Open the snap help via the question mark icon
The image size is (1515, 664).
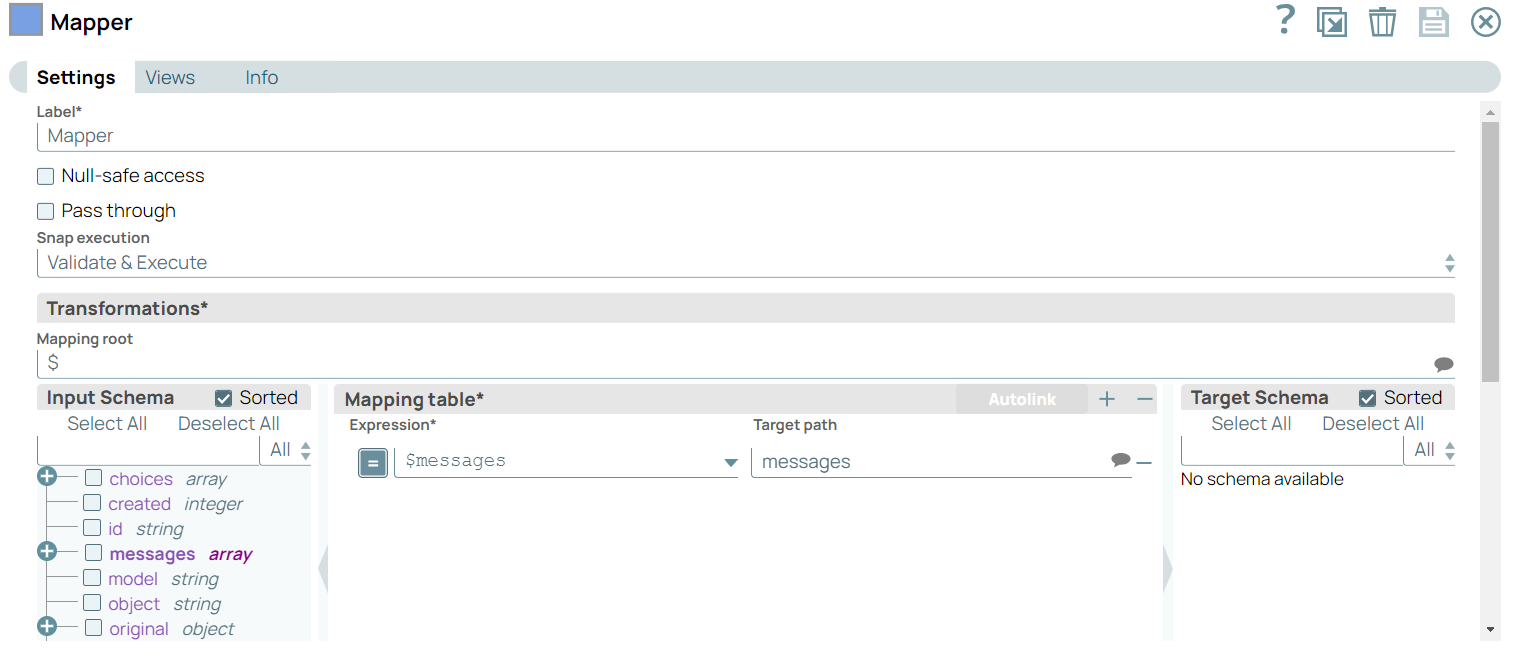point(1285,20)
